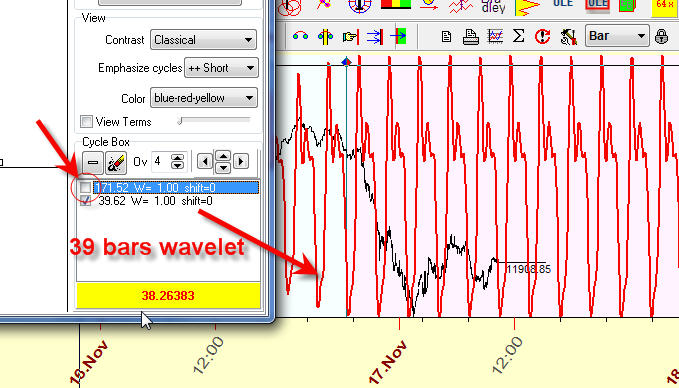Screen dimensions: 679x388
Task: Click the right arrow shift button
Action: (241, 162)
